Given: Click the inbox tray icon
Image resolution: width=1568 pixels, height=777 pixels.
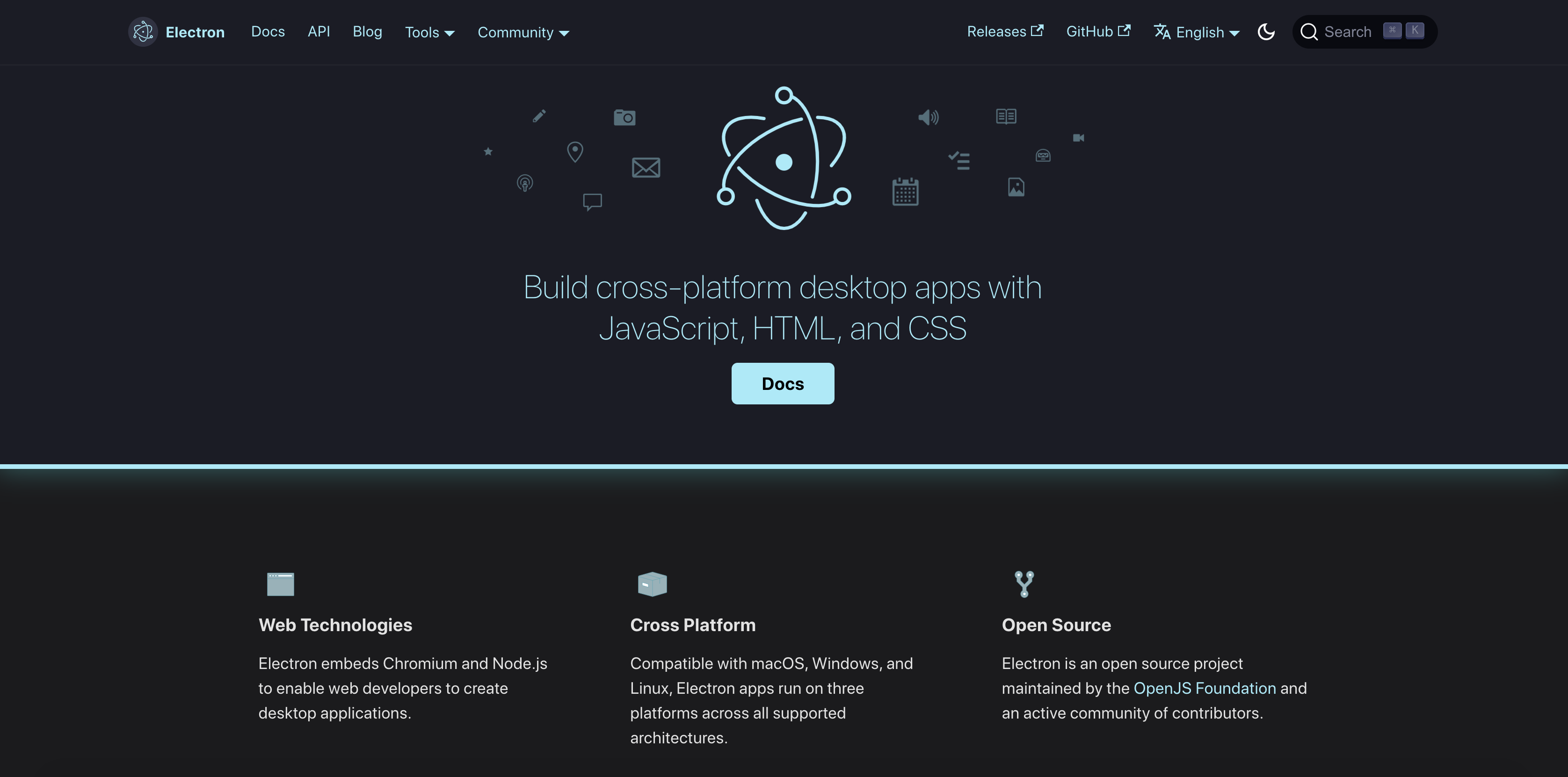Looking at the screenshot, I should point(1043,156).
